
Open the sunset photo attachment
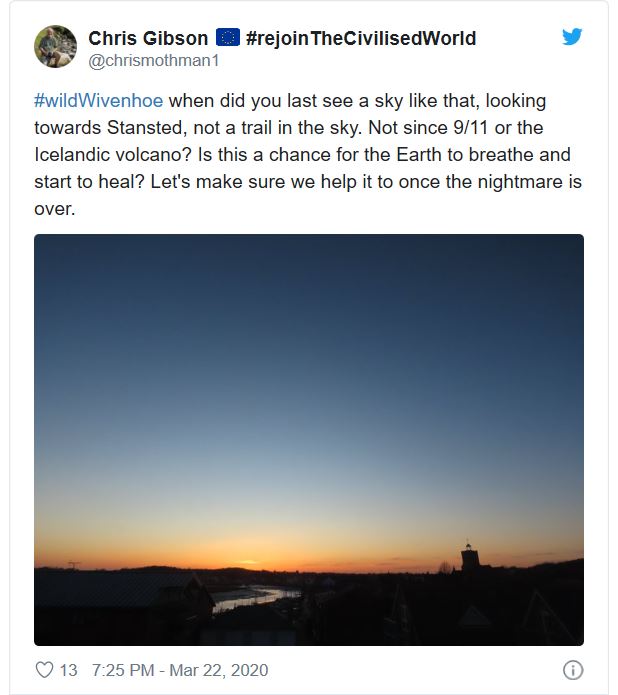[309, 440]
